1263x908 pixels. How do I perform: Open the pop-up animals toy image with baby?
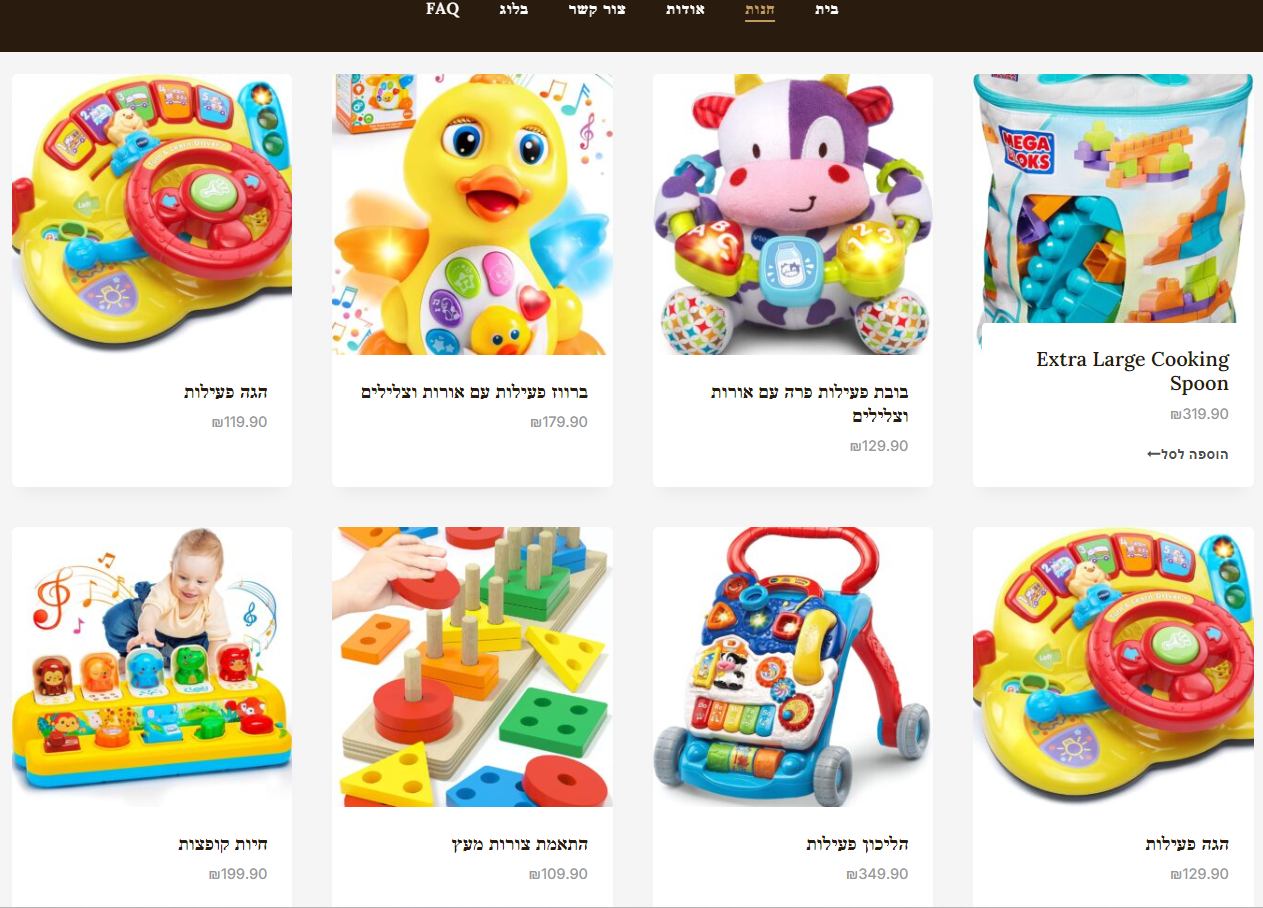pos(152,667)
